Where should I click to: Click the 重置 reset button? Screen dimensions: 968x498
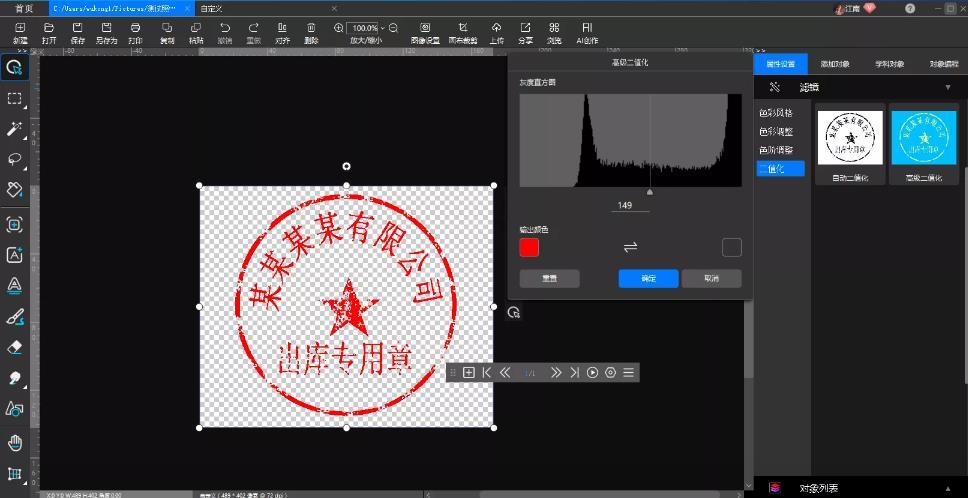click(549, 278)
